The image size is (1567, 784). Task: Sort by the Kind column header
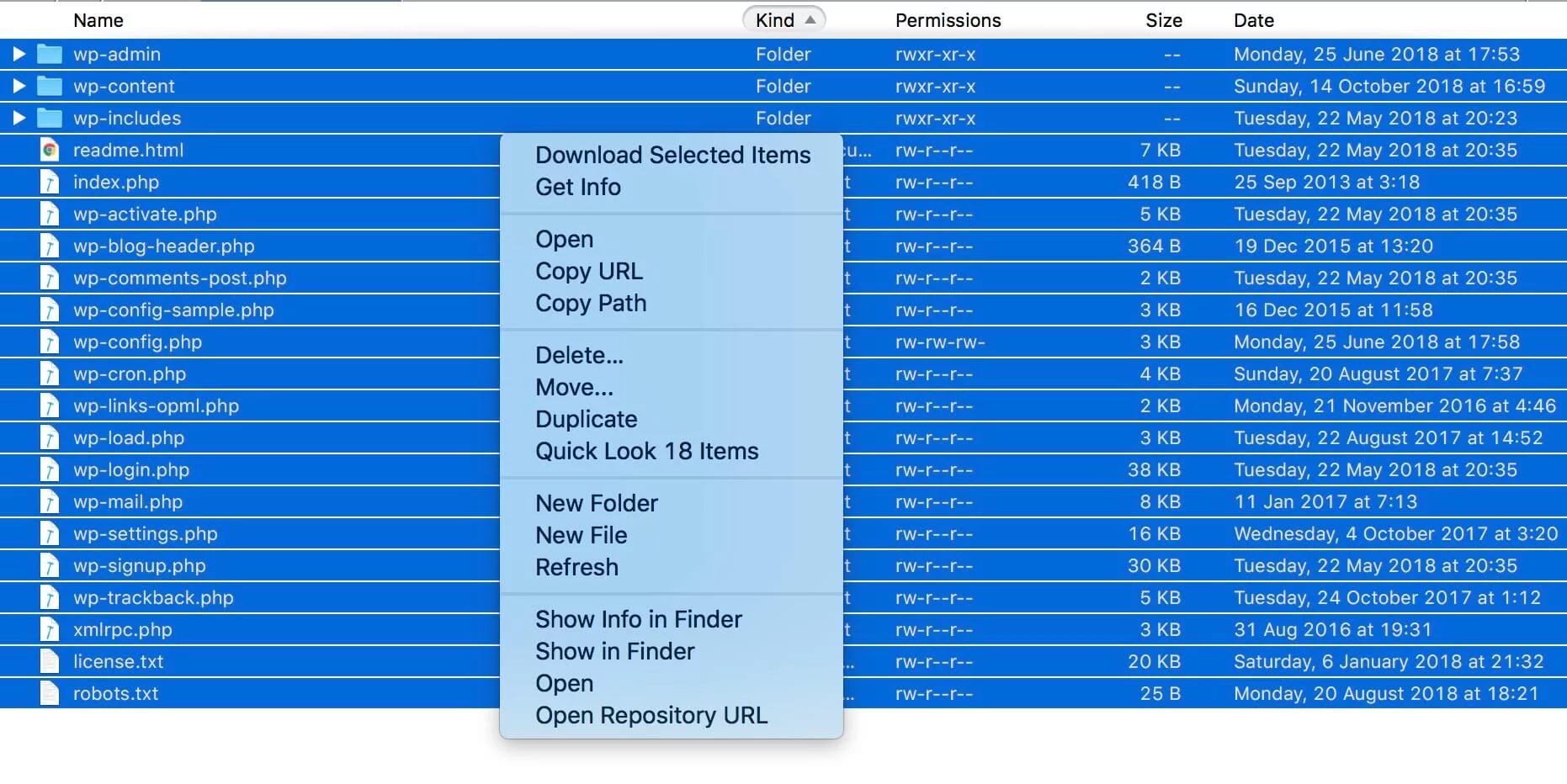pos(783,20)
